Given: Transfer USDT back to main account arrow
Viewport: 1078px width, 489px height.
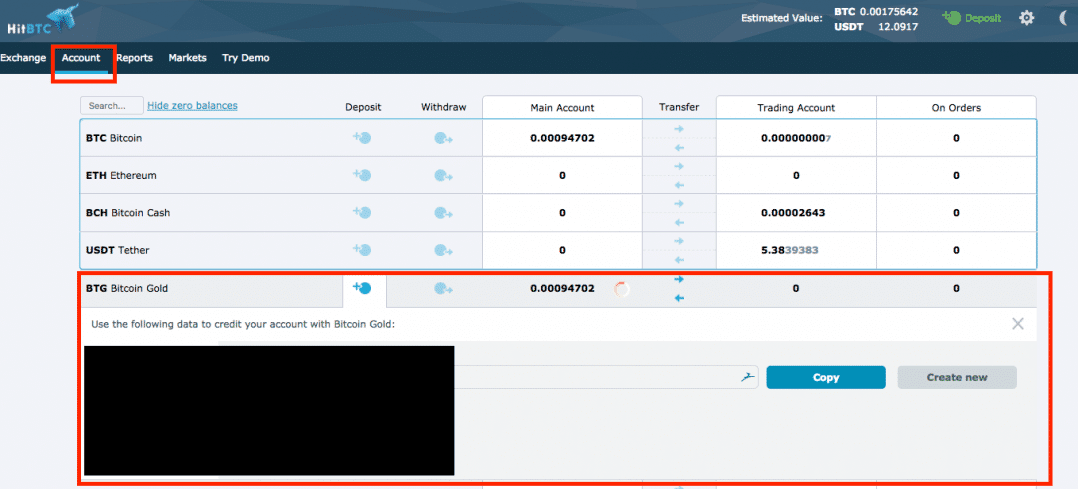Looking at the screenshot, I should point(679,260).
